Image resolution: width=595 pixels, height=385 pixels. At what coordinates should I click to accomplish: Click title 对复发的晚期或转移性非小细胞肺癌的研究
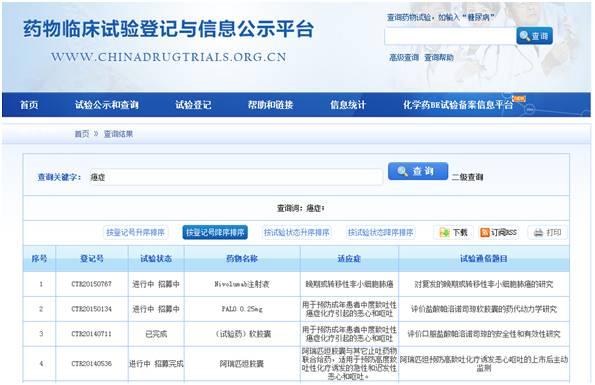click(484, 284)
